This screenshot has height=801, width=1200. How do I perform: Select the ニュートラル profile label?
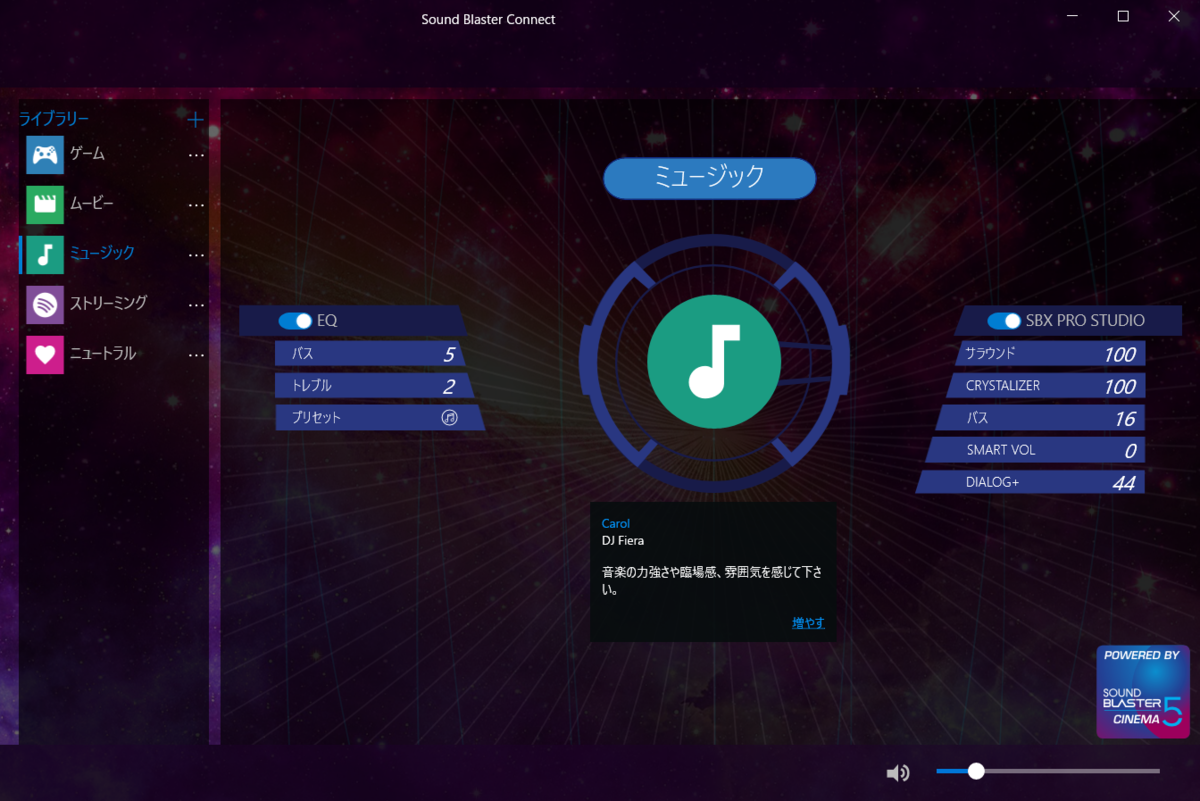coord(102,353)
